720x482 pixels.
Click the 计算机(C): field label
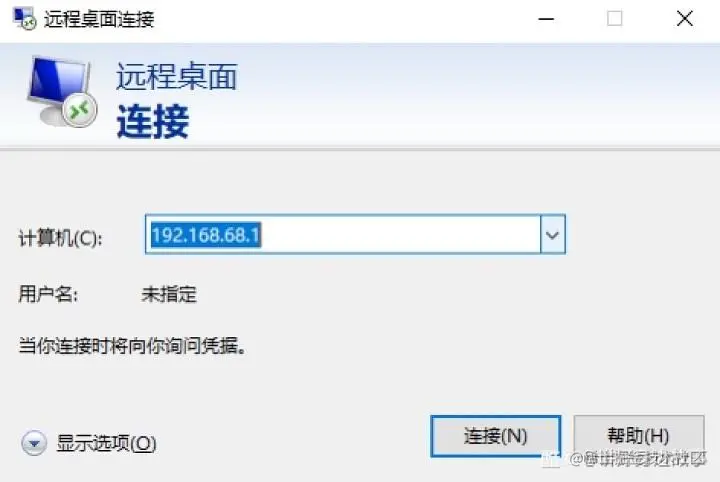60,238
